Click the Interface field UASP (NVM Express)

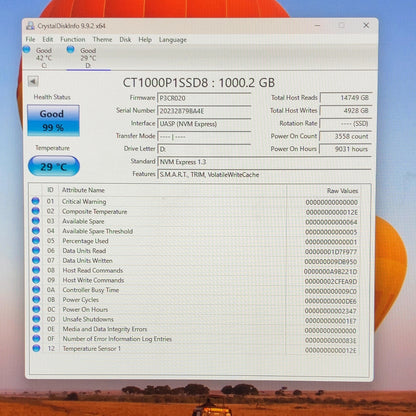(x=204, y=124)
